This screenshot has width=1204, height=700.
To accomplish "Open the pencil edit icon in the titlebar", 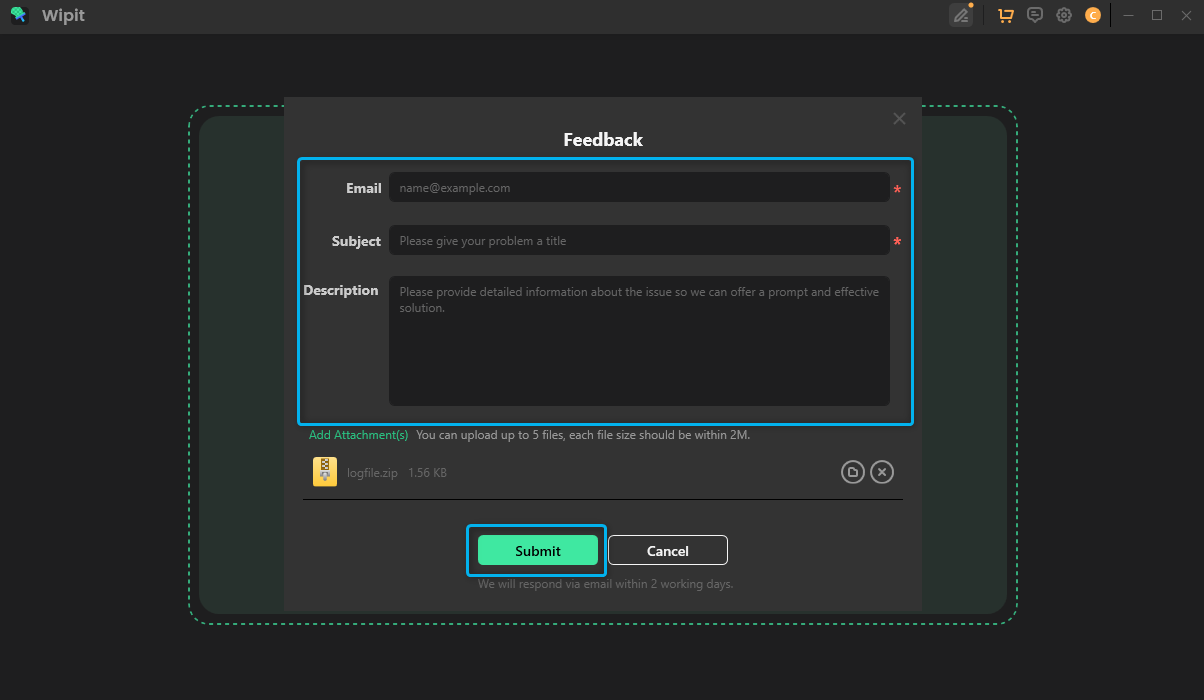I will 961,15.
